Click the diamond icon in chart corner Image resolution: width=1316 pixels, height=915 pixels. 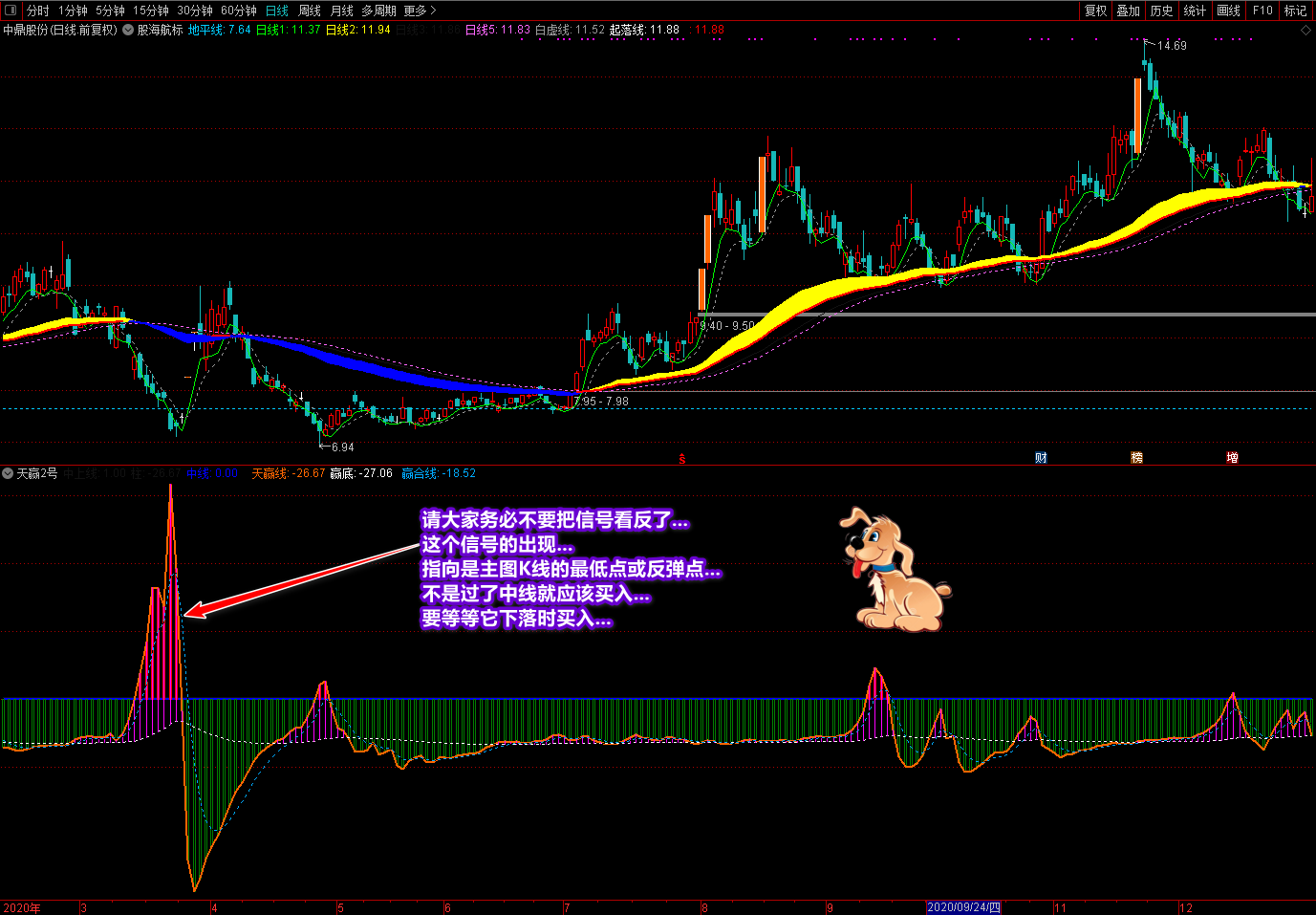[1305, 31]
